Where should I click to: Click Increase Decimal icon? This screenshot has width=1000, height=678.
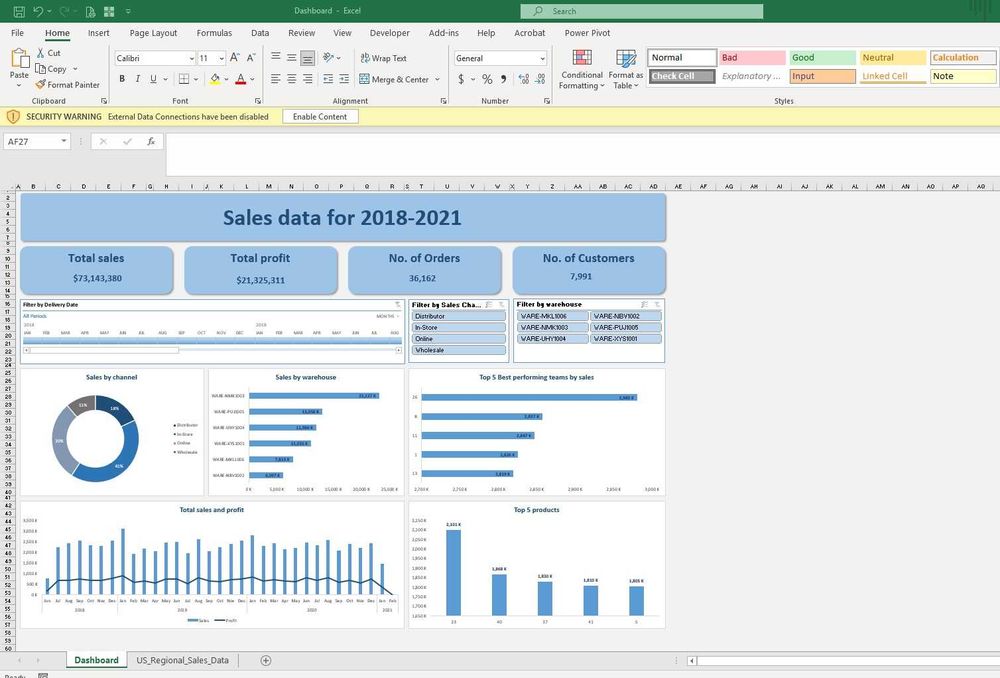tap(524, 79)
